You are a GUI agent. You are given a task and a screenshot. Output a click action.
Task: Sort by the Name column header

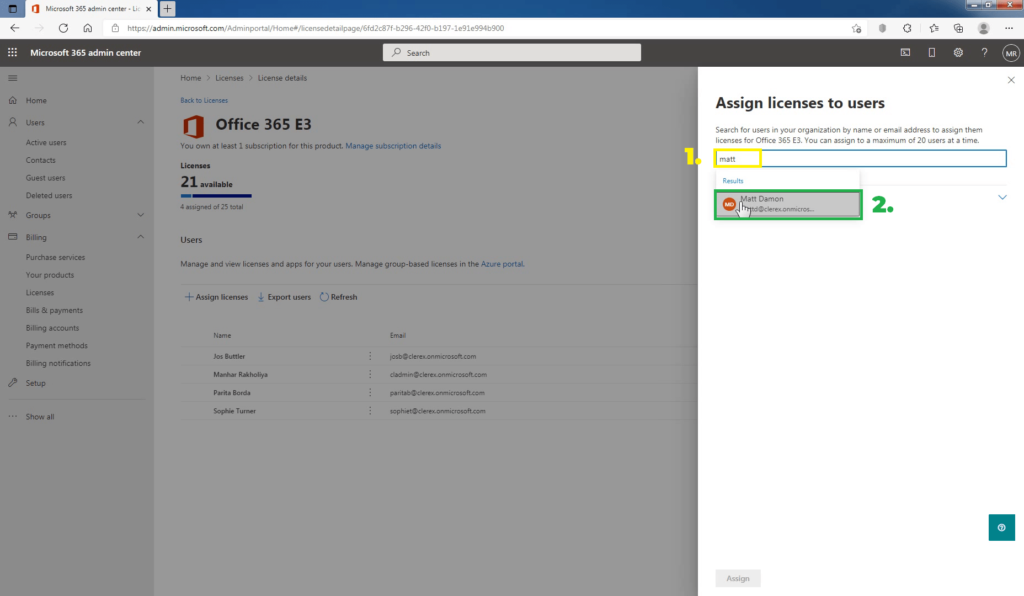(x=222, y=335)
